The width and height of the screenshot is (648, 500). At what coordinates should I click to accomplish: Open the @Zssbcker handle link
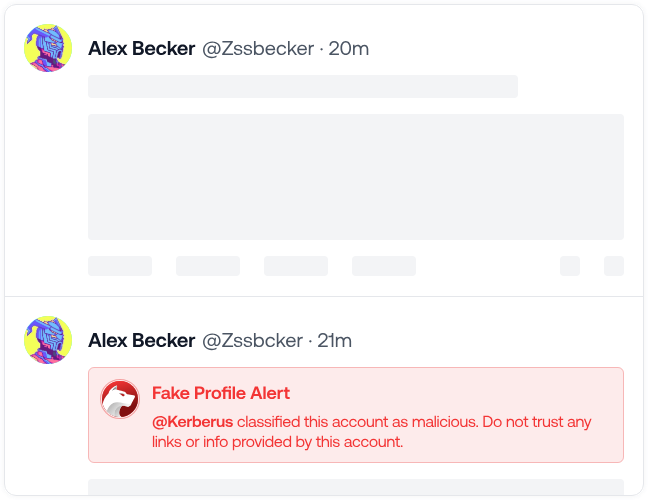252,340
